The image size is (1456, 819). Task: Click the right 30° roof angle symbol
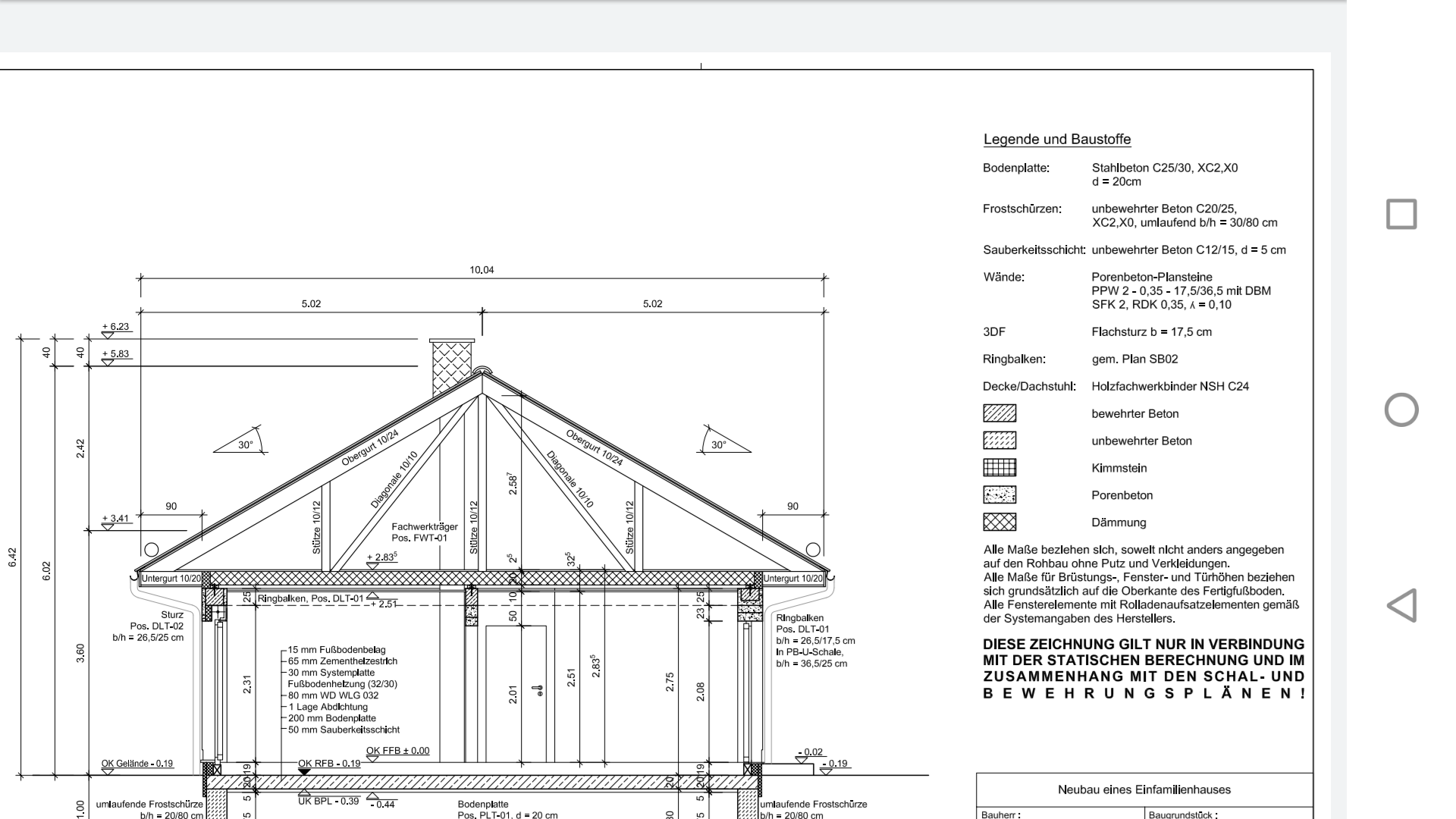point(726,441)
